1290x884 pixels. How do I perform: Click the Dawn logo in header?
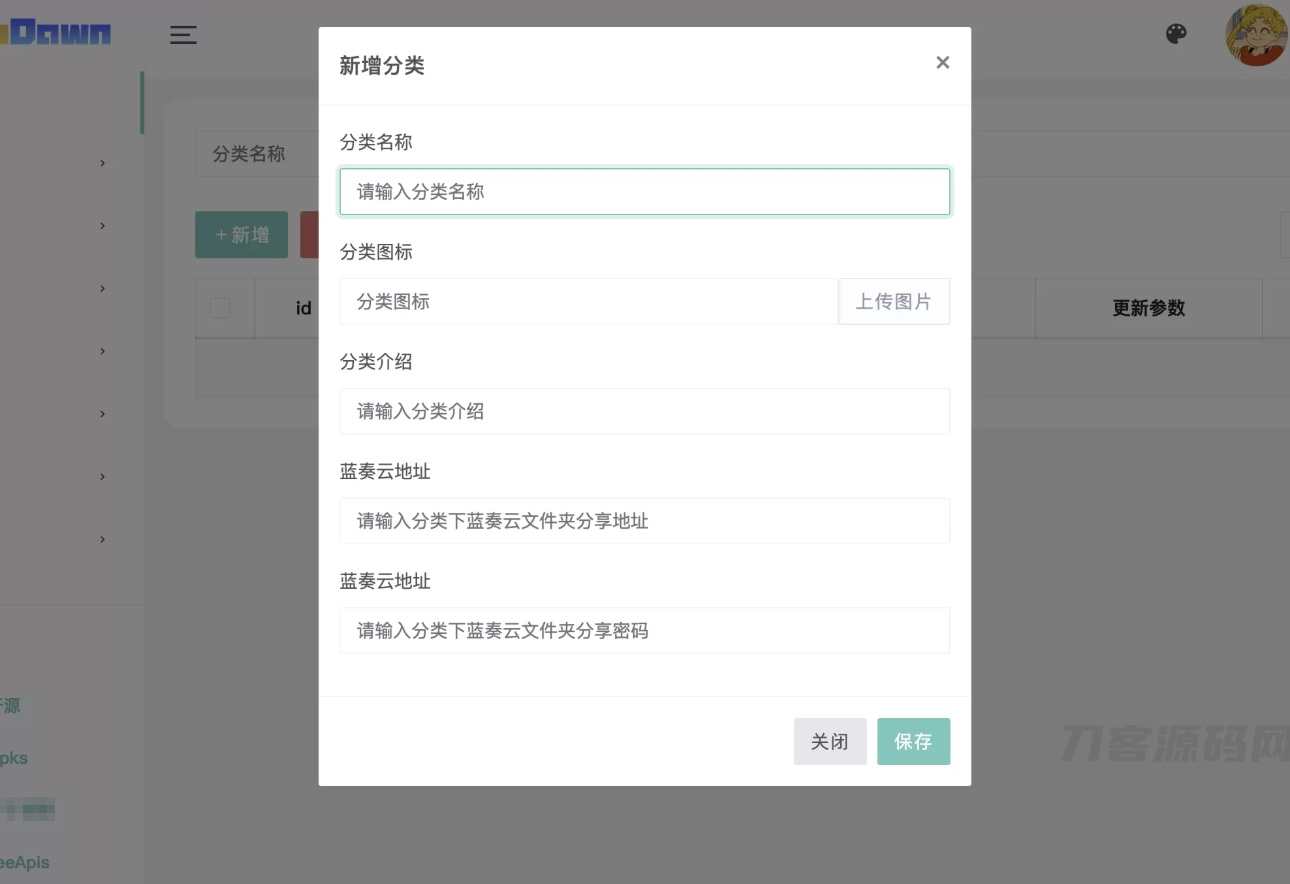click(56, 33)
